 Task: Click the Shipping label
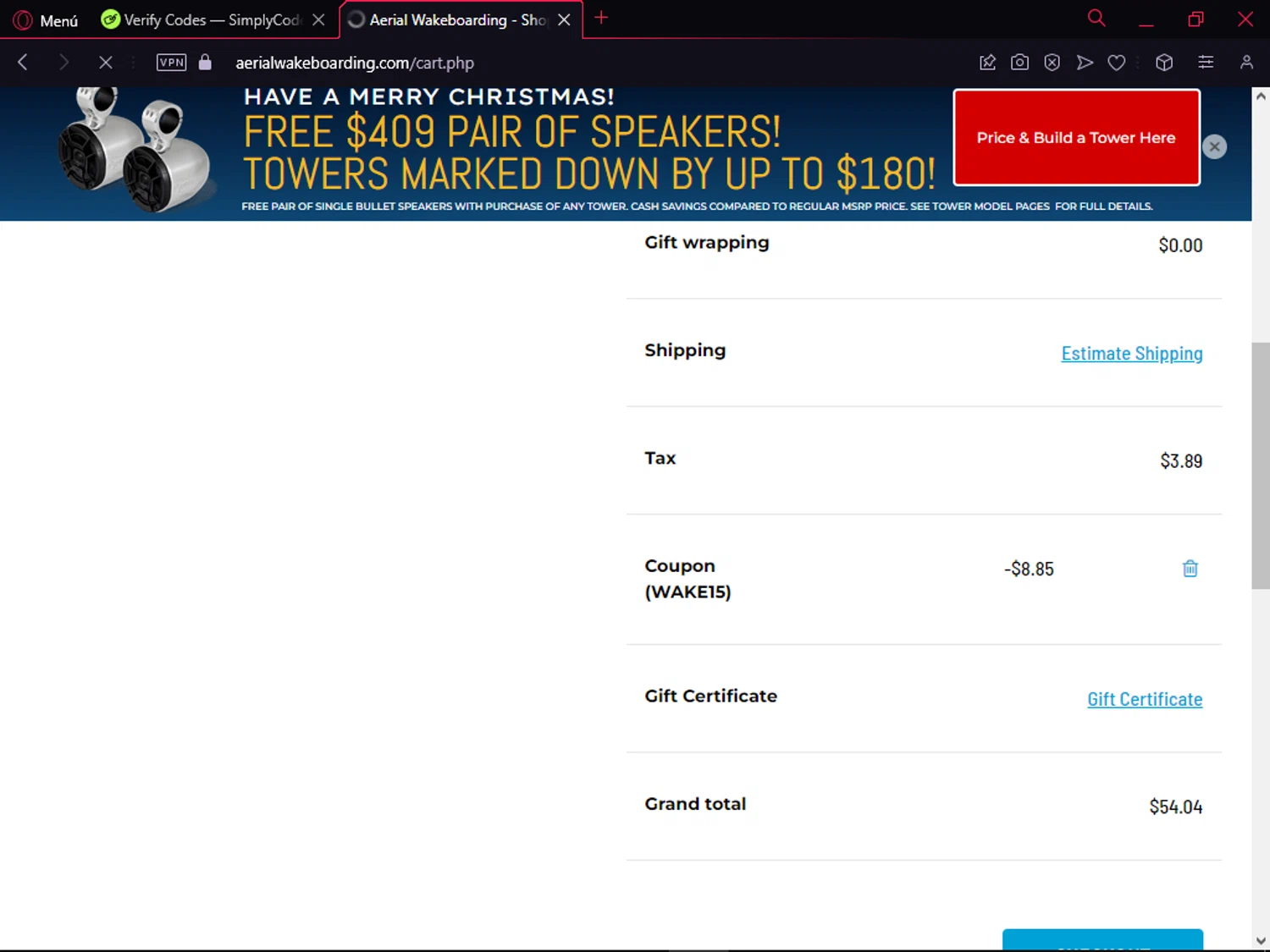[x=685, y=350]
